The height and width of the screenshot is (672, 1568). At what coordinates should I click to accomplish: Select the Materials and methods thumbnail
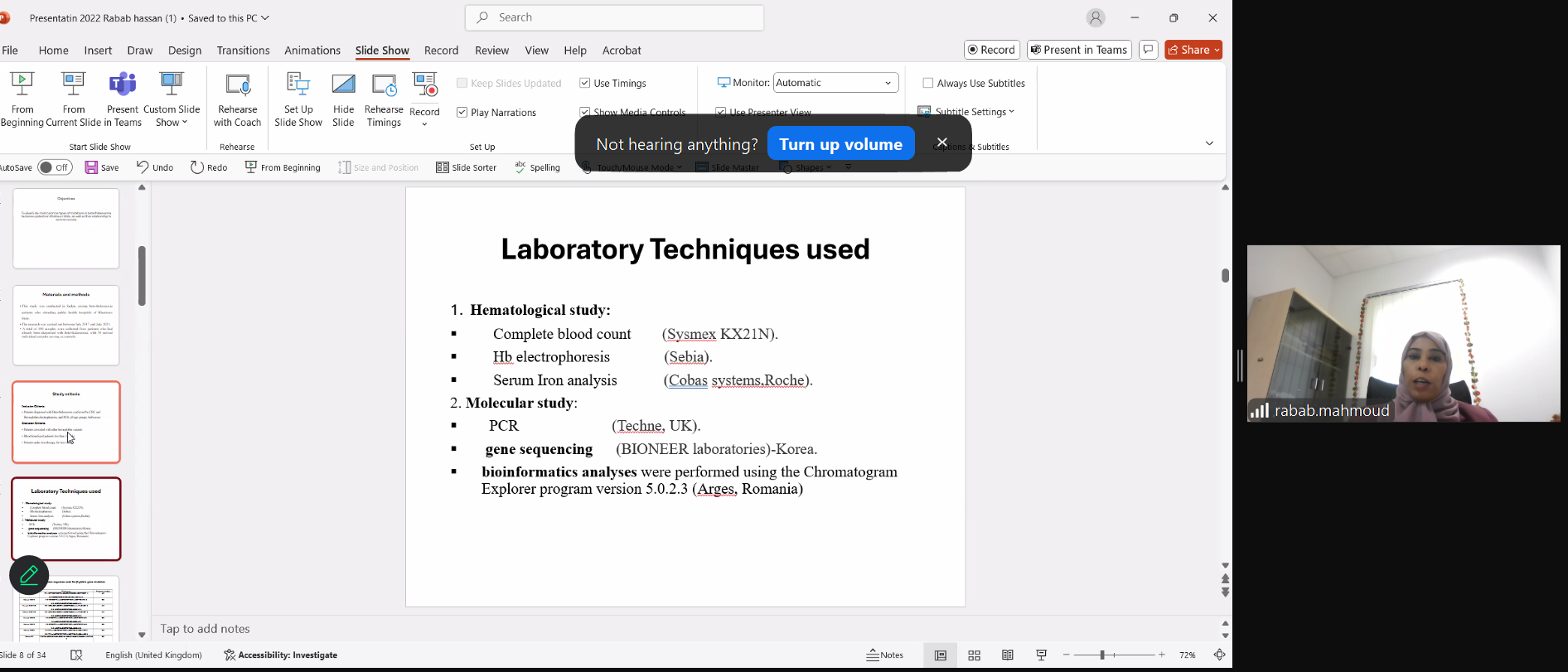click(66, 326)
